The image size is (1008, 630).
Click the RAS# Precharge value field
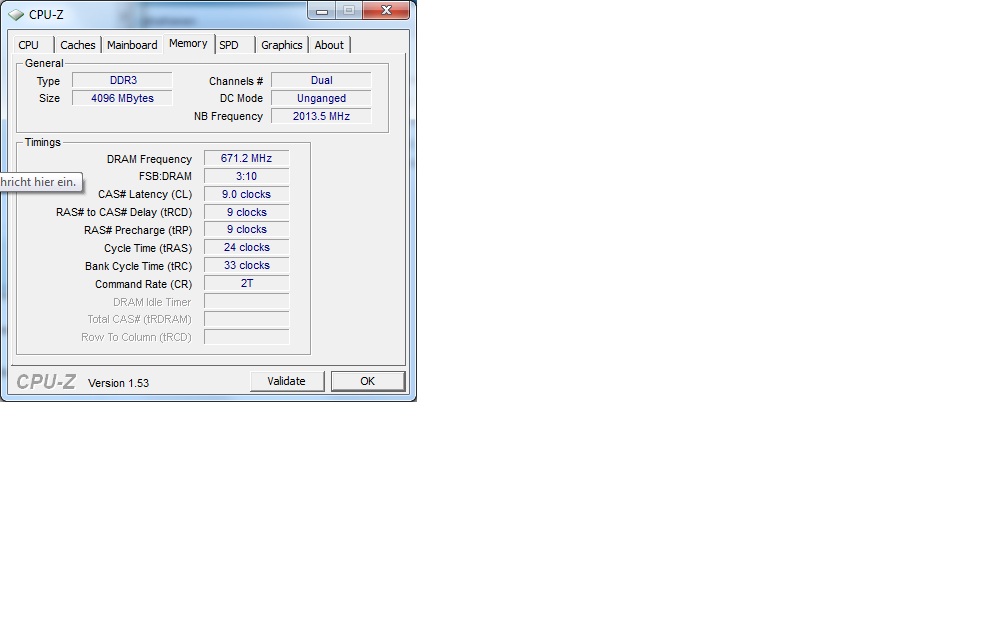click(x=246, y=230)
